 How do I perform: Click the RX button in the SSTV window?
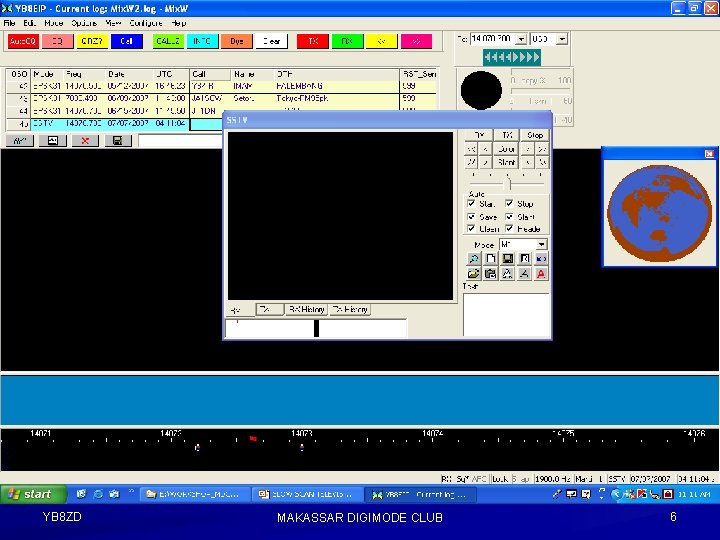[479, 135]
